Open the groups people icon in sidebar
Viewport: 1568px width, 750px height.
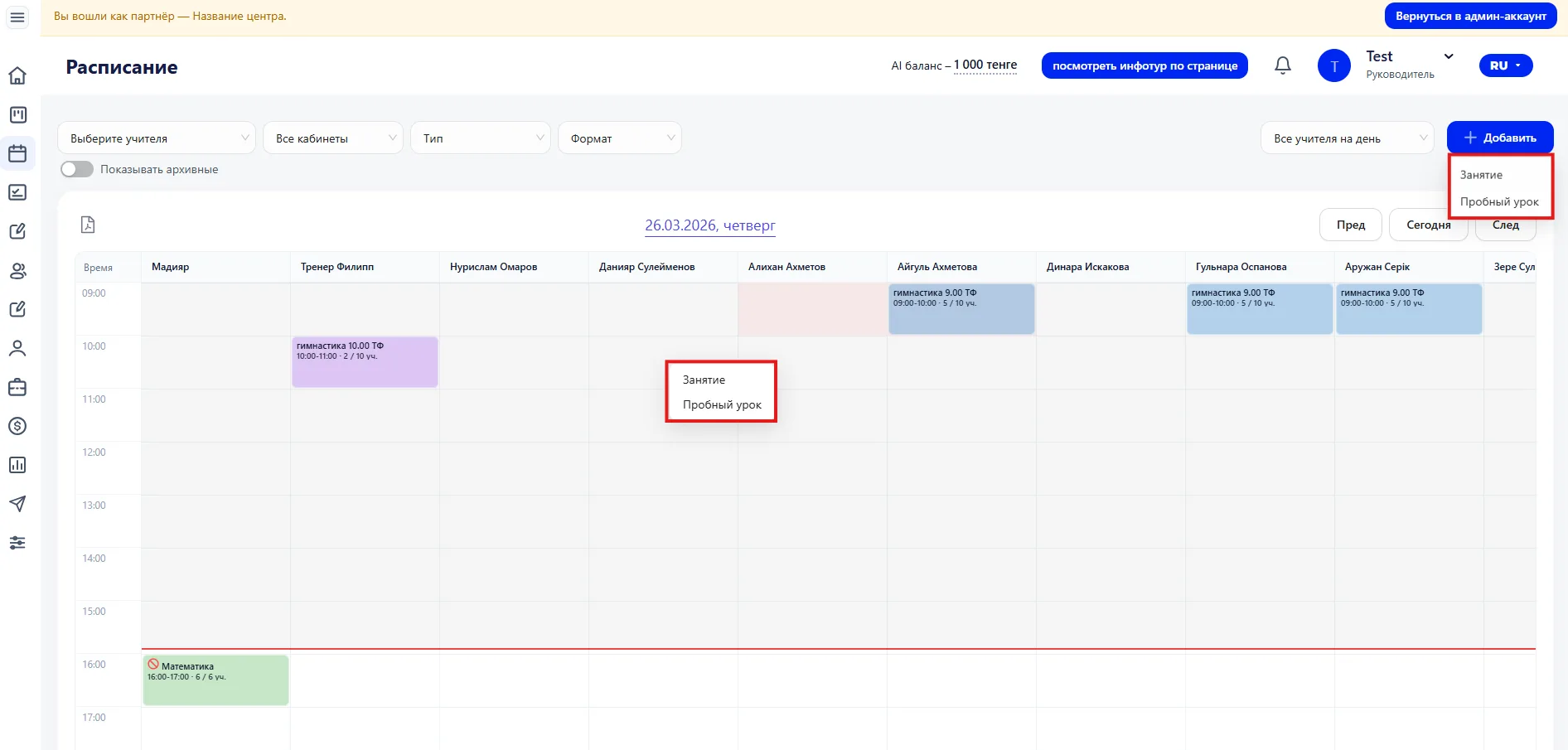pos(17,270)
